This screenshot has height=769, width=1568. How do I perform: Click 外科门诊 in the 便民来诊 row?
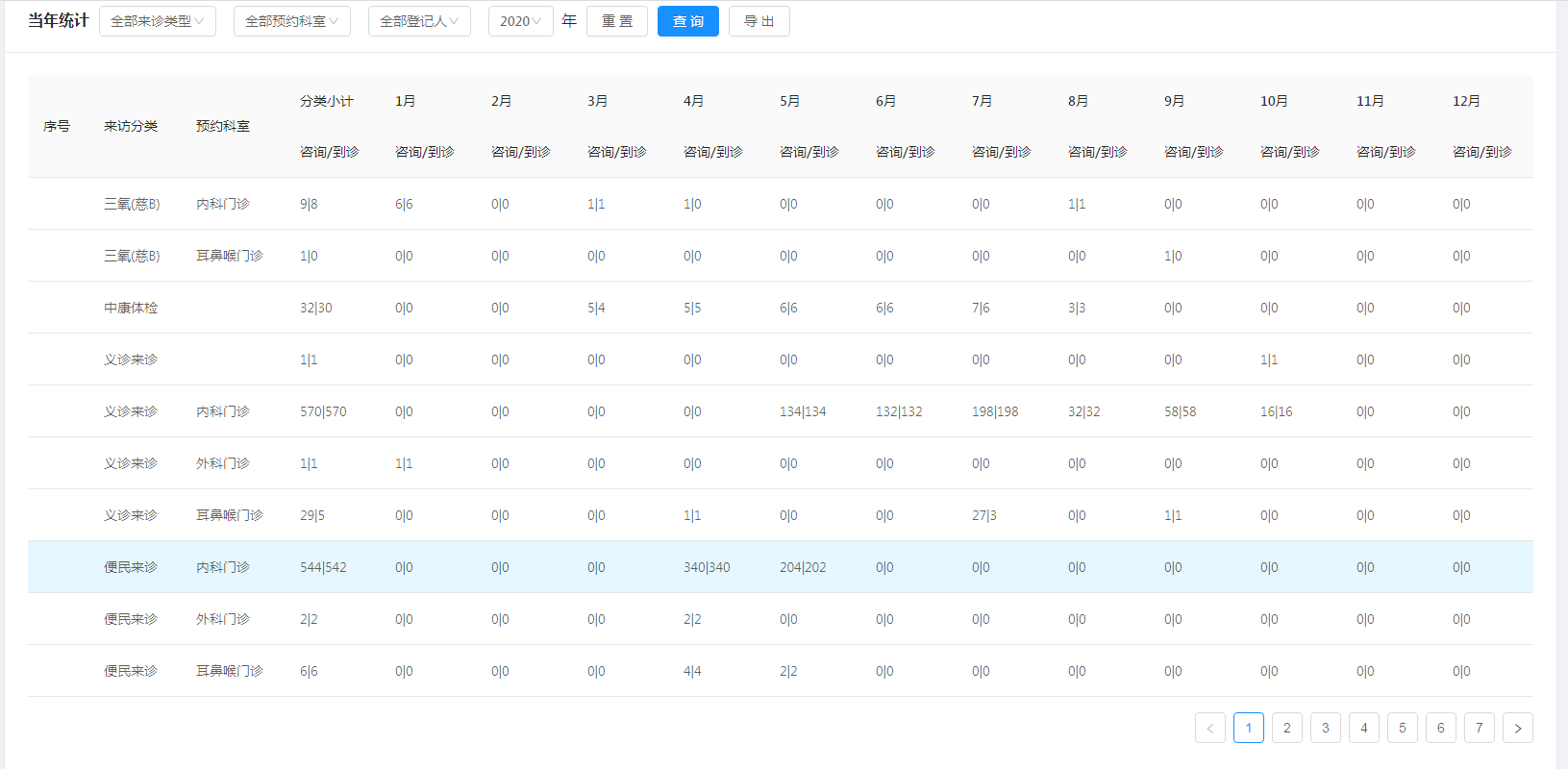[x=223, y=619]
